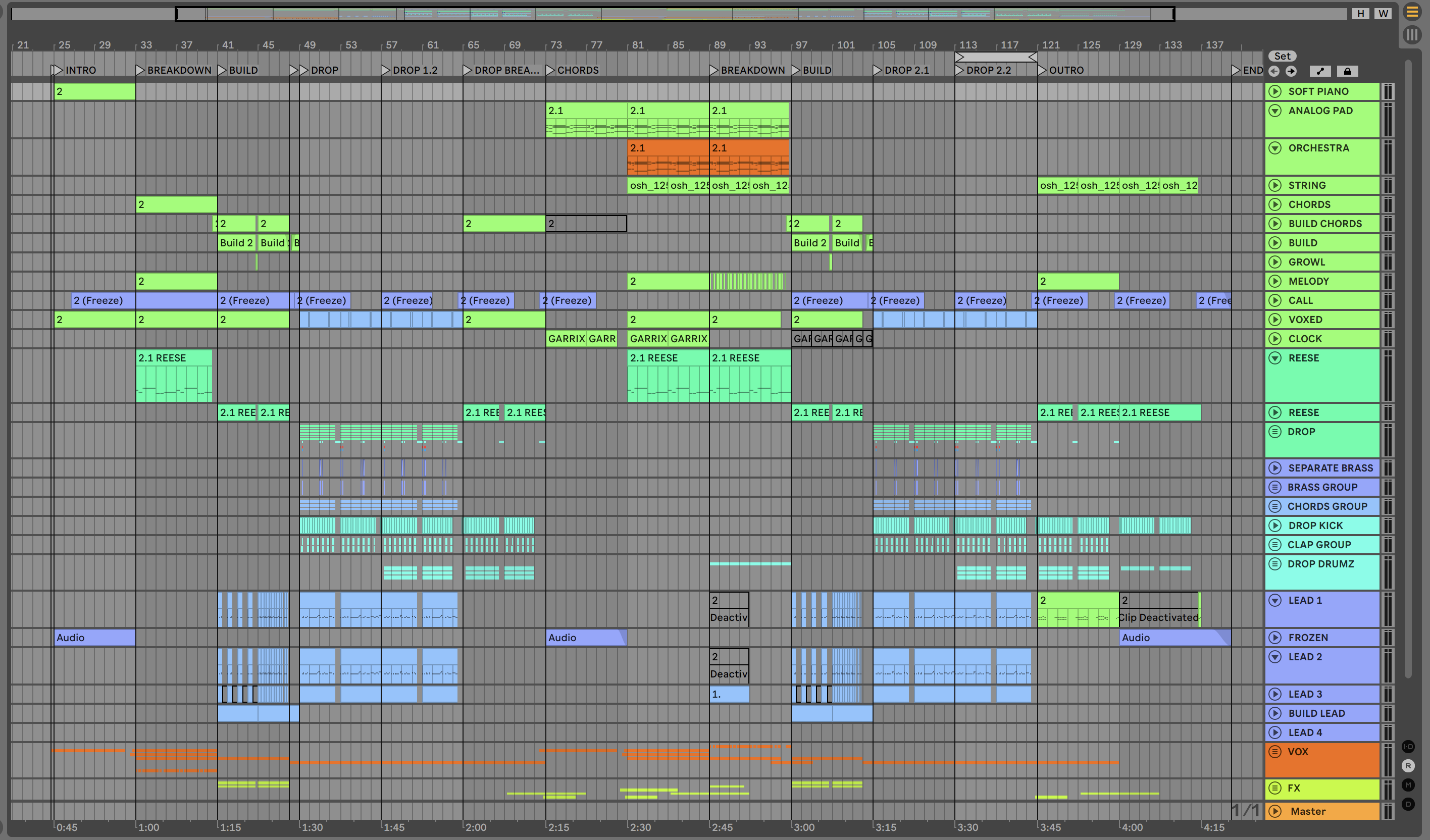Collapse the ORCHESTRA track
The height and width of the screenshot is (840, 1430).
[x=1274, y=148]
